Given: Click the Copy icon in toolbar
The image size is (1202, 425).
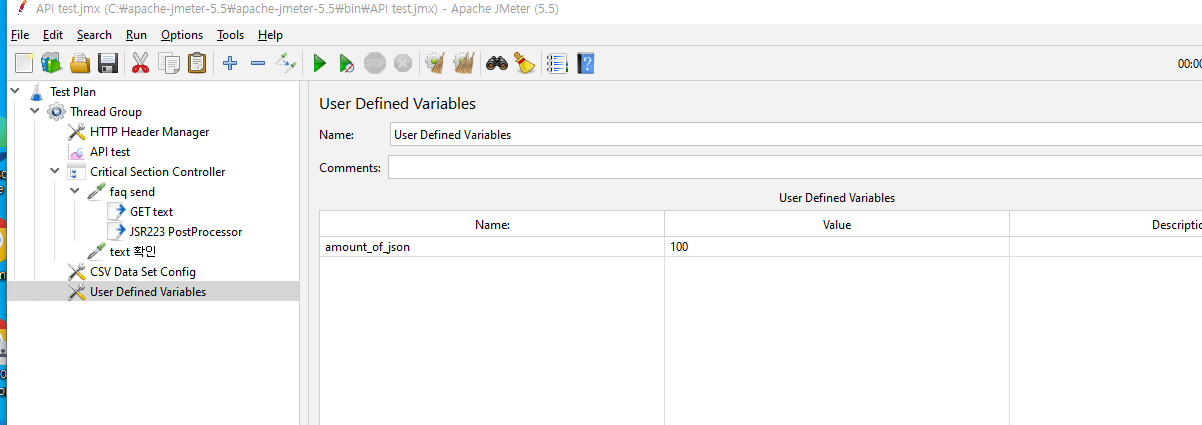Looking at the screenshot, I should click(x=169, y=64).
